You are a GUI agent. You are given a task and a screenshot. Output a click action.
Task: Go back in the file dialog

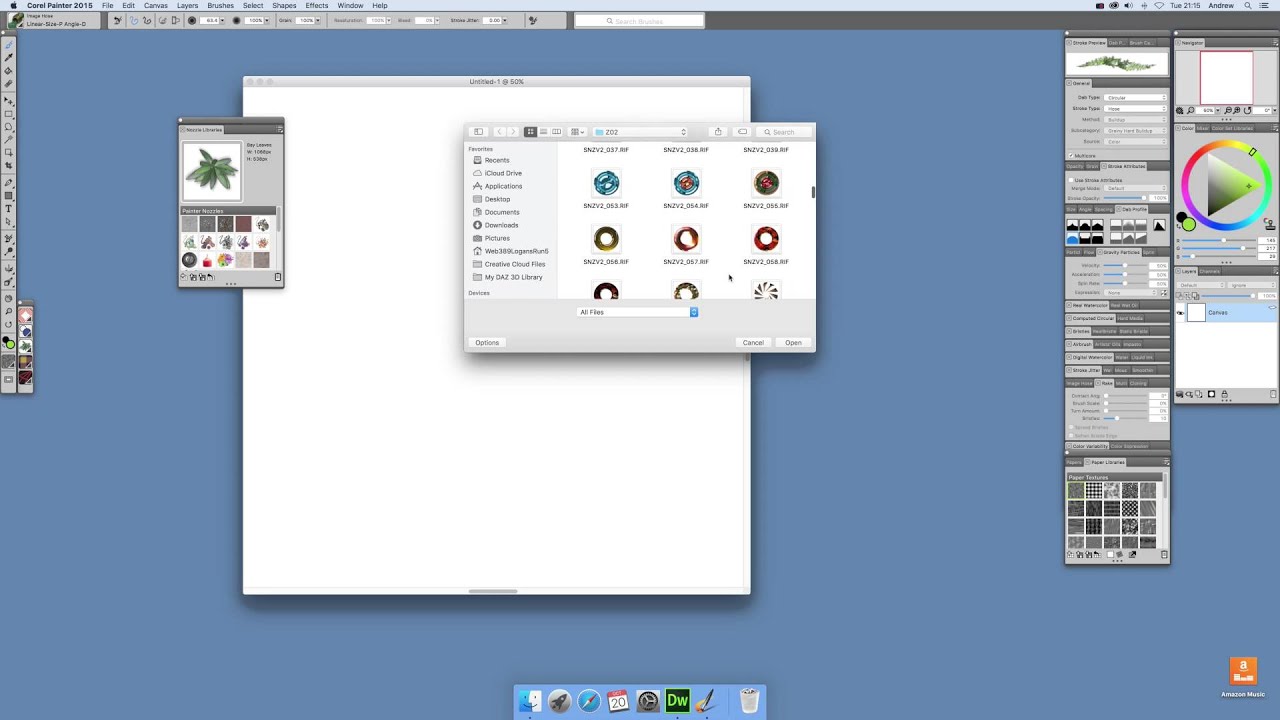coord(499,132)
